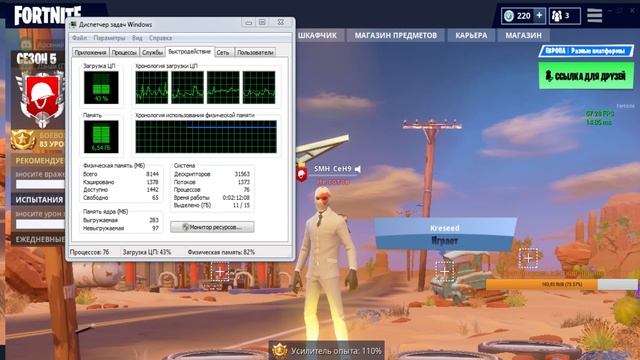Click the ИСПЫТАНИЯ section header
The image size is (640, 360).
[39, 200]
